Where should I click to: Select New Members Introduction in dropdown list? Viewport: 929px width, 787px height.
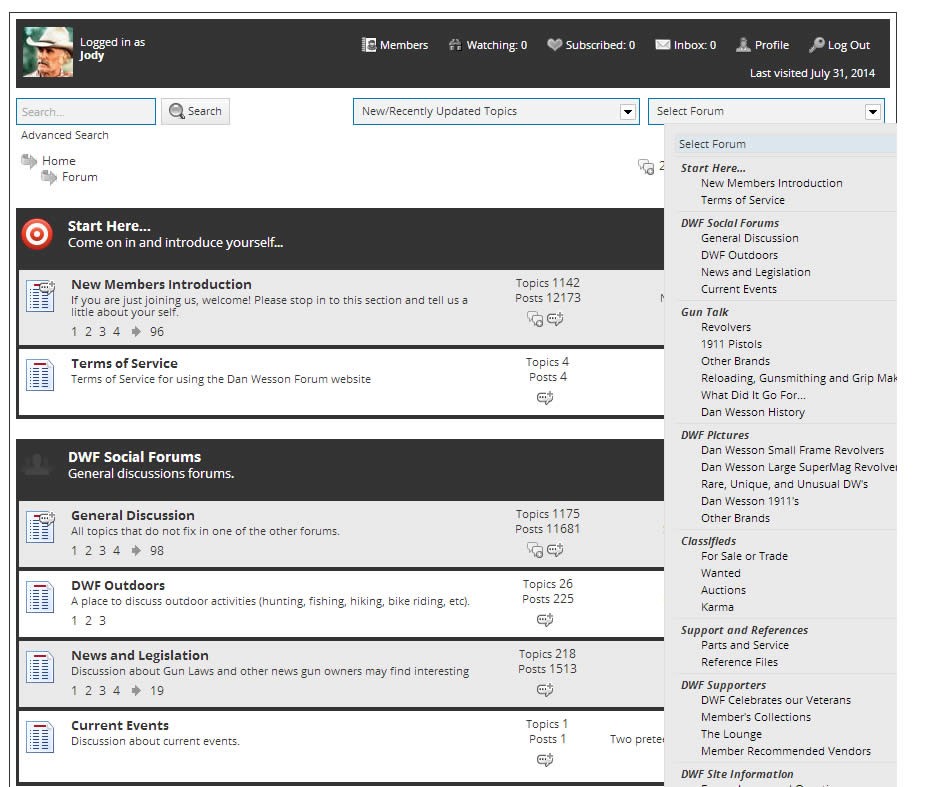coord(771,183)
